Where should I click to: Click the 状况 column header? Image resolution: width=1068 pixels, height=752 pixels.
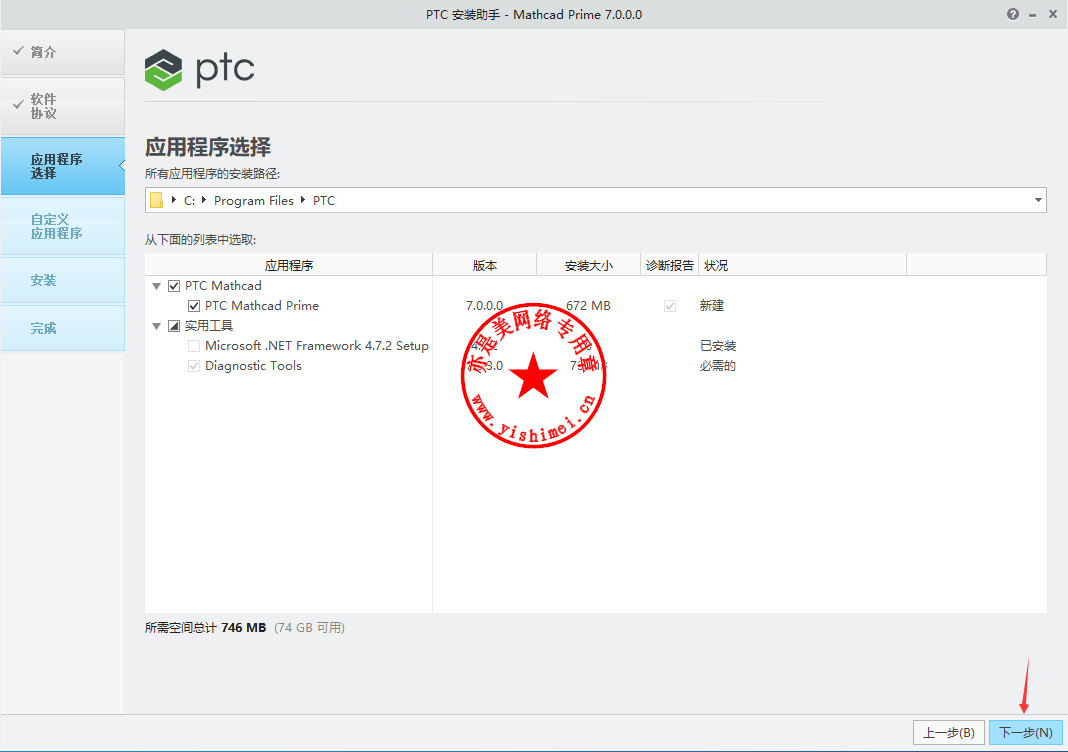pyautogui.click(x=803, y=265)
